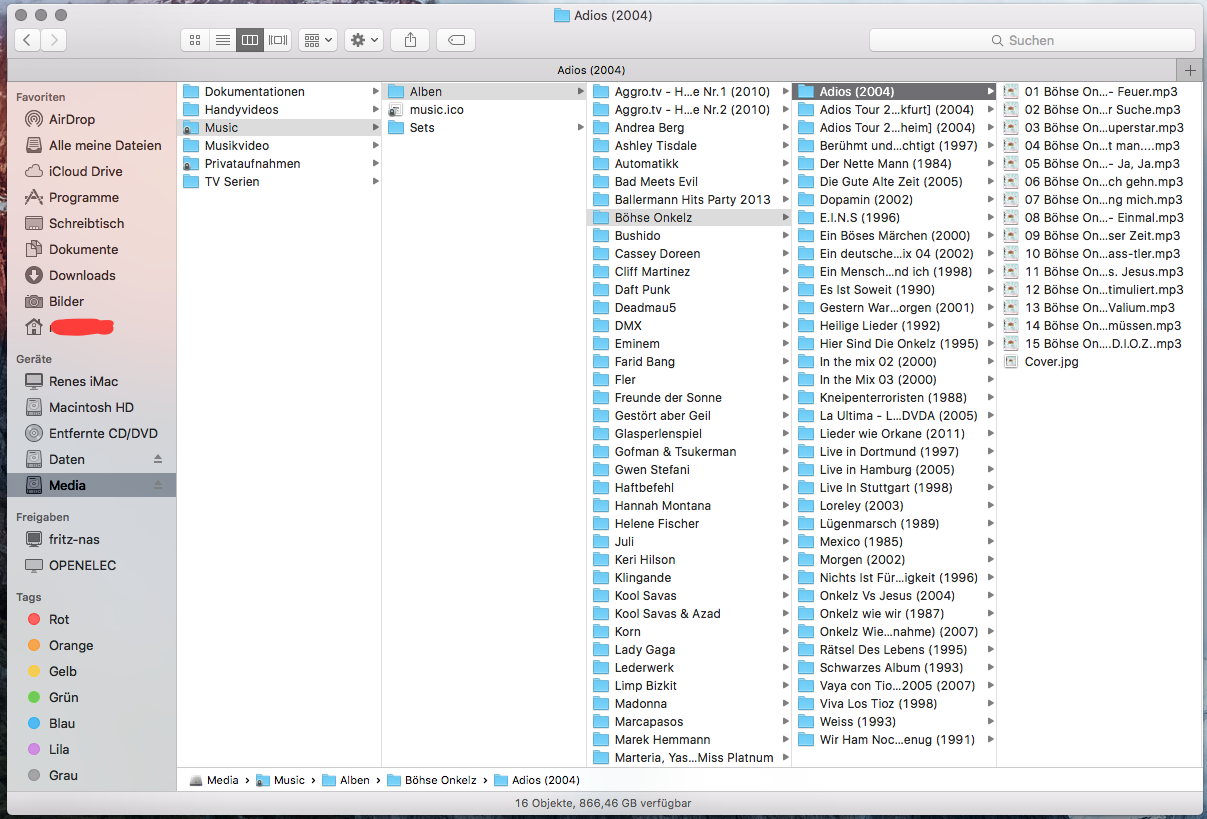Click the Share toolbar button
Image resolution: width=1207 pixels, height=819 pixels.
pos(410,40)
